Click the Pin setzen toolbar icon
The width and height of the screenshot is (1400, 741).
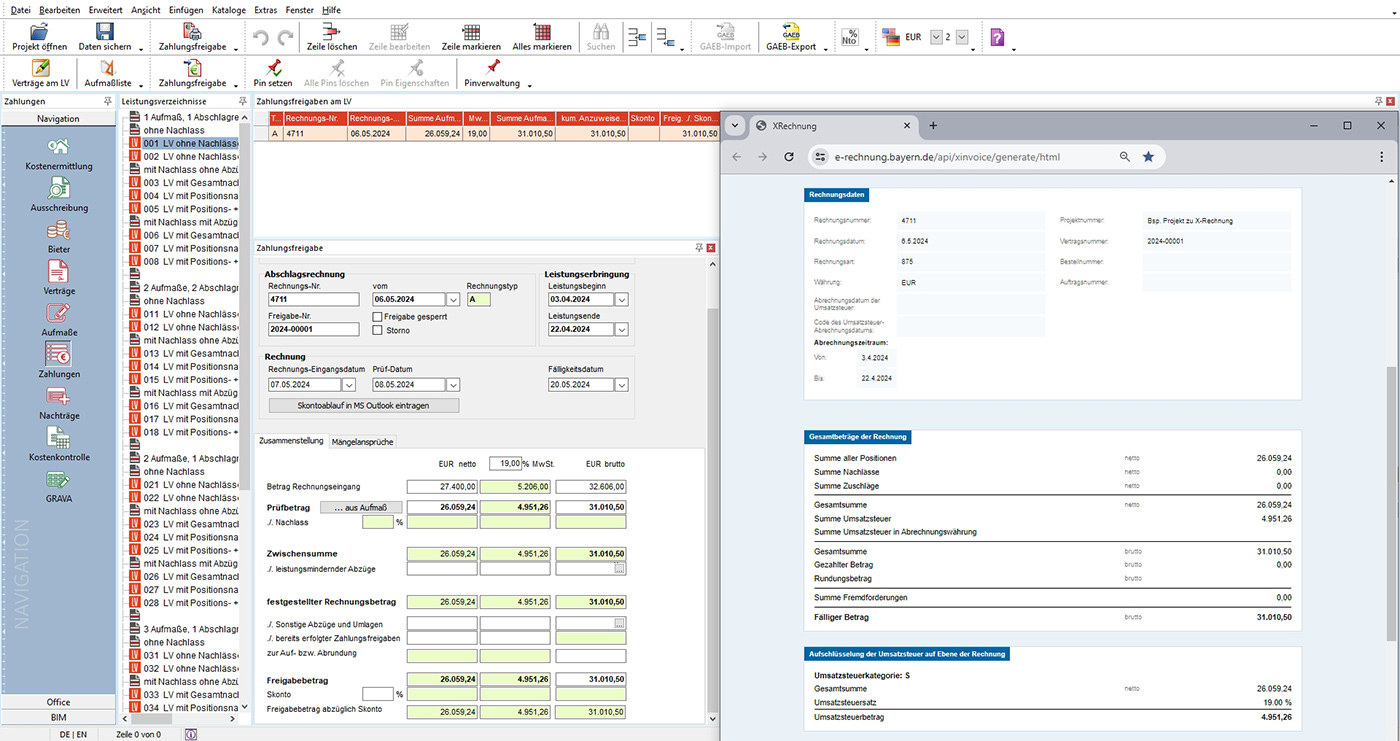273,68
